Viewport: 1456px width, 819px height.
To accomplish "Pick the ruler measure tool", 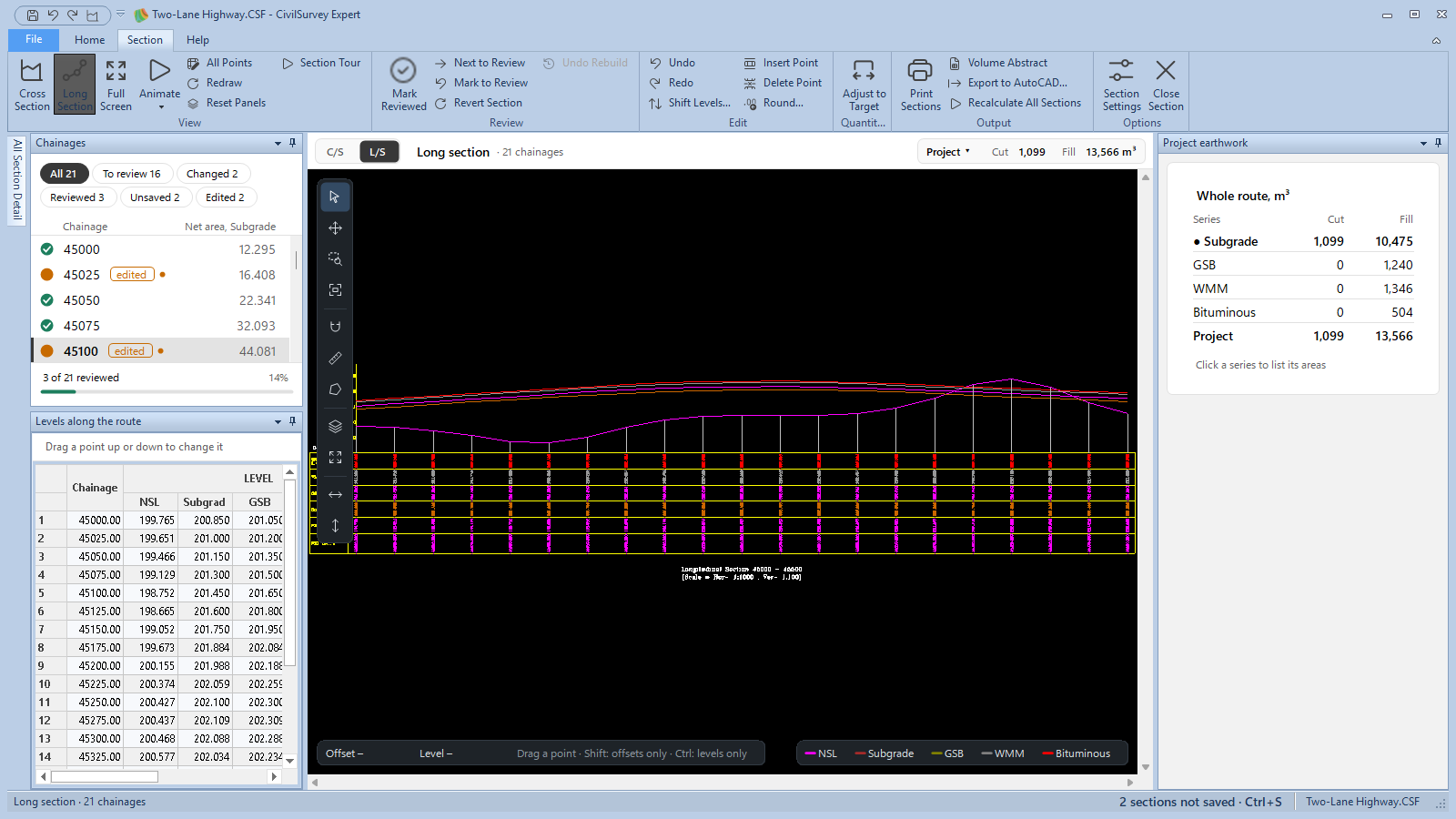I will point(335,358).
